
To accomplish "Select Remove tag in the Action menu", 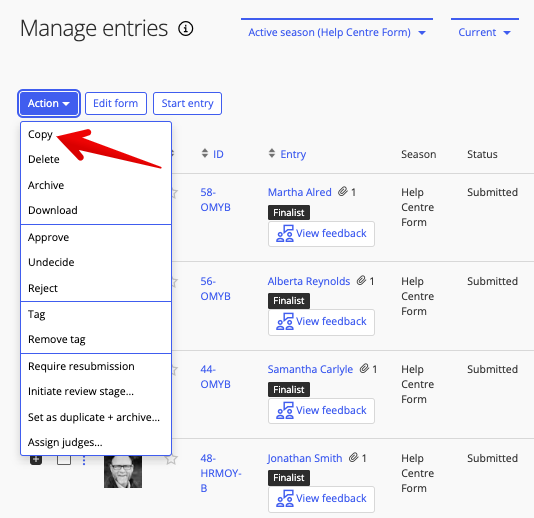I will pos(57,339).
